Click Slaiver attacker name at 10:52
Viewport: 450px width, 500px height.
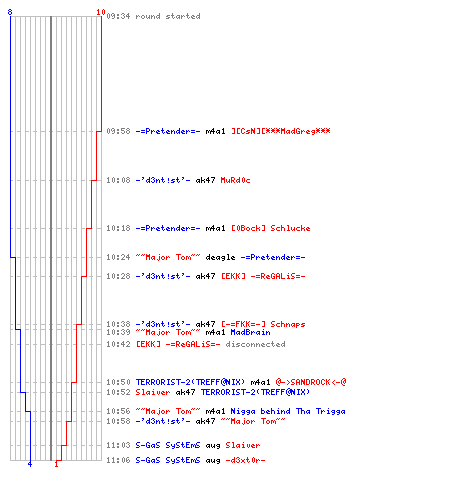(x=153, y=392)
